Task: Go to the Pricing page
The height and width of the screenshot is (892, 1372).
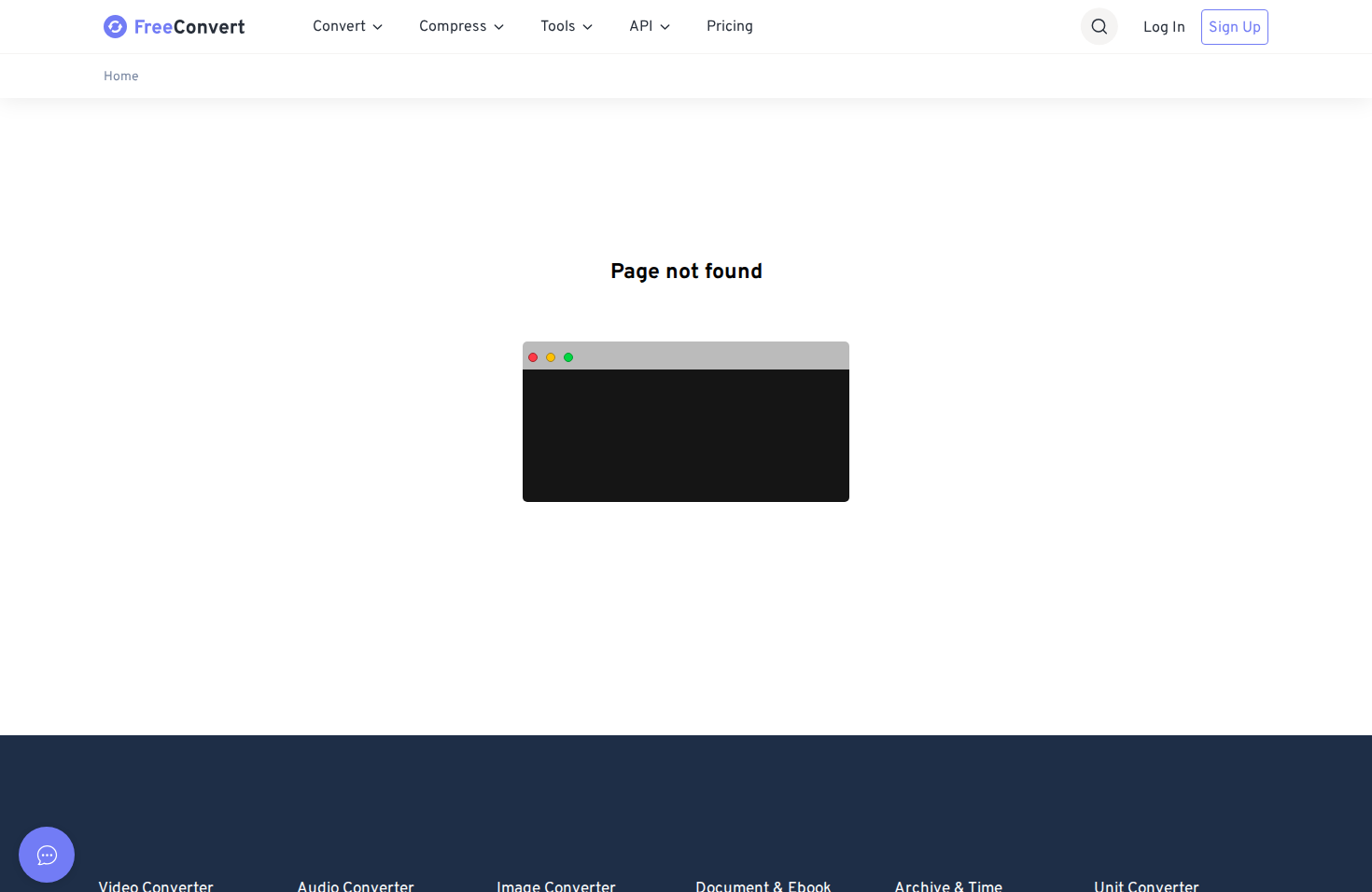Action: click(729, 27)
